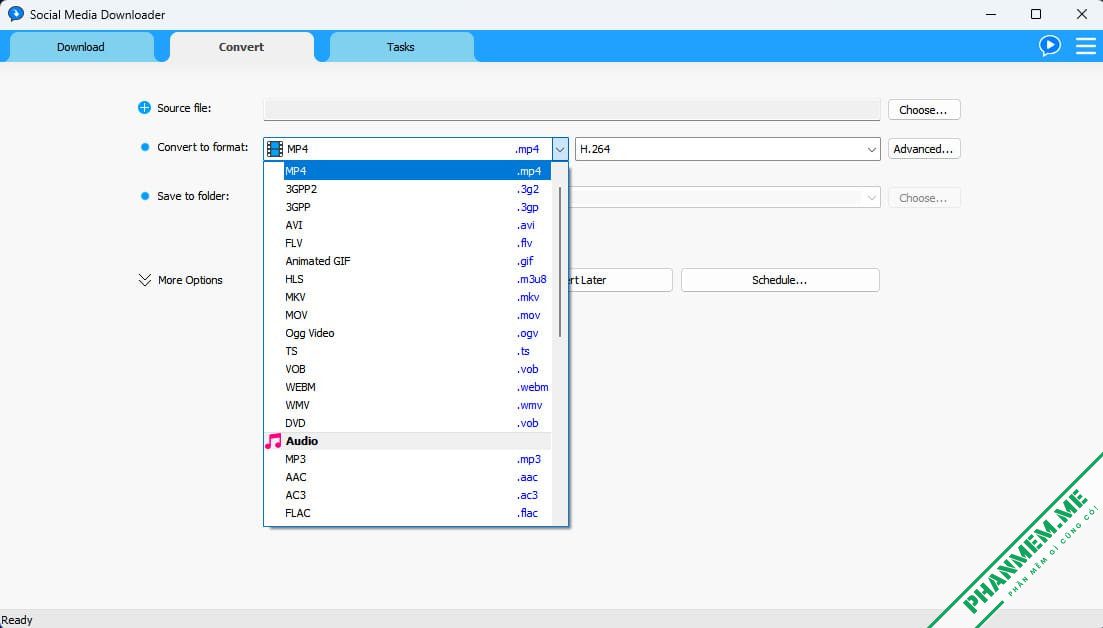Minimize the Social Media Downloader window
The width and height of the screenshot is (1103, 628).
point(991,14)
